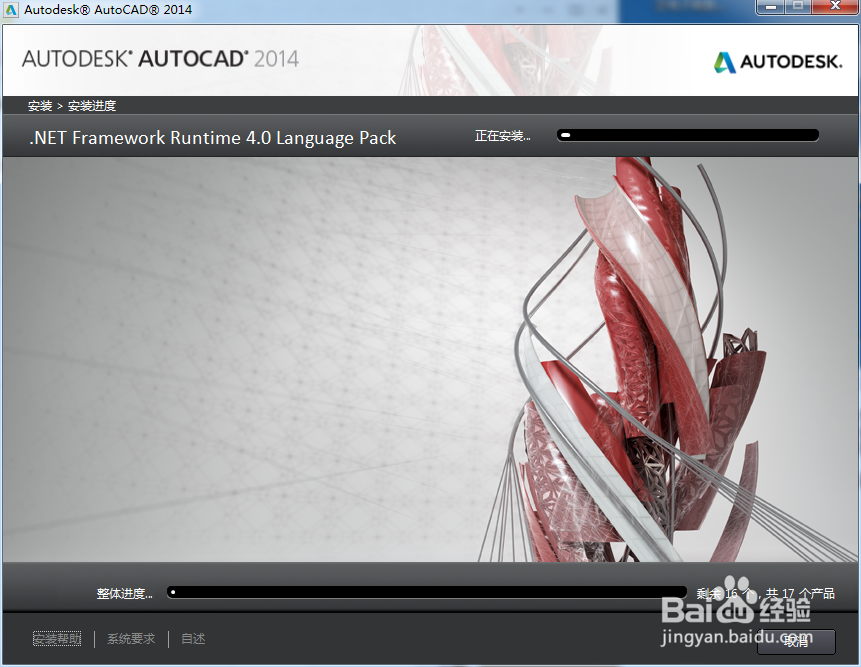861x667 pixels.
Task: Open the 安装帮助 installation help link
Action: click(57, 638)
